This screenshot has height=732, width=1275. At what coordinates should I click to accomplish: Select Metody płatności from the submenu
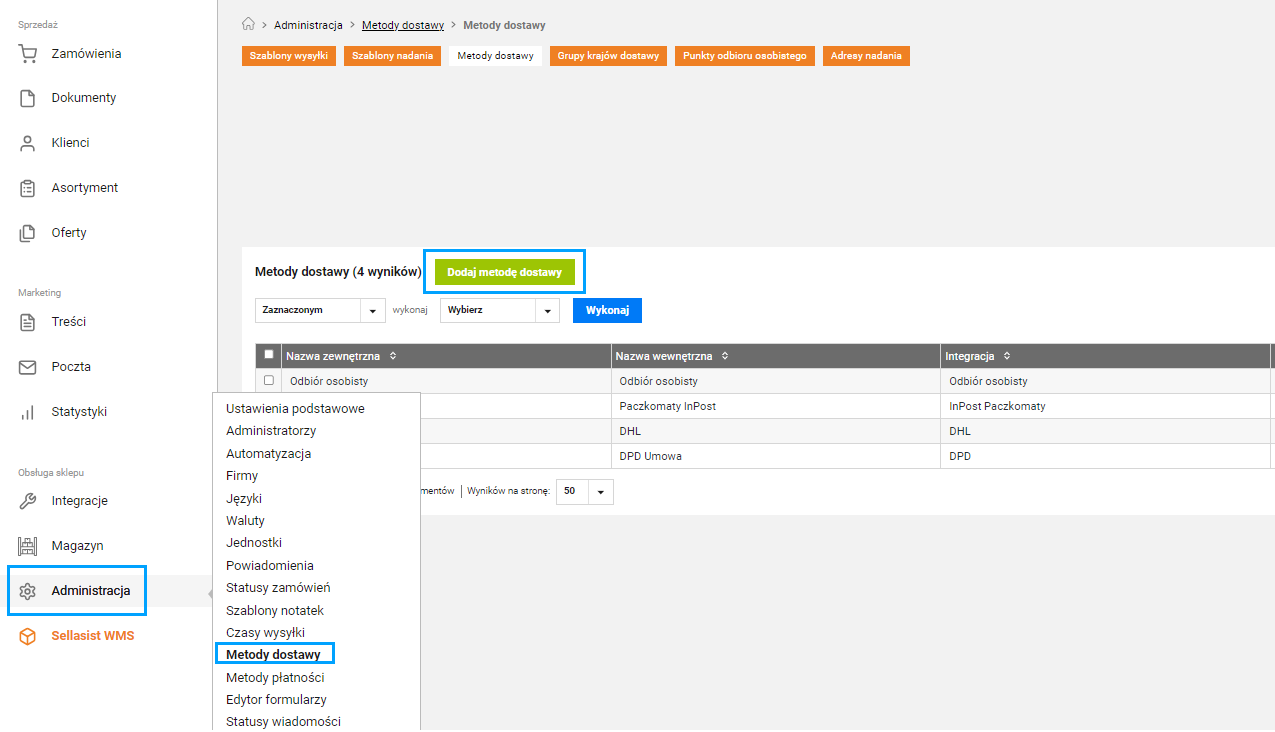click(275, 678)
